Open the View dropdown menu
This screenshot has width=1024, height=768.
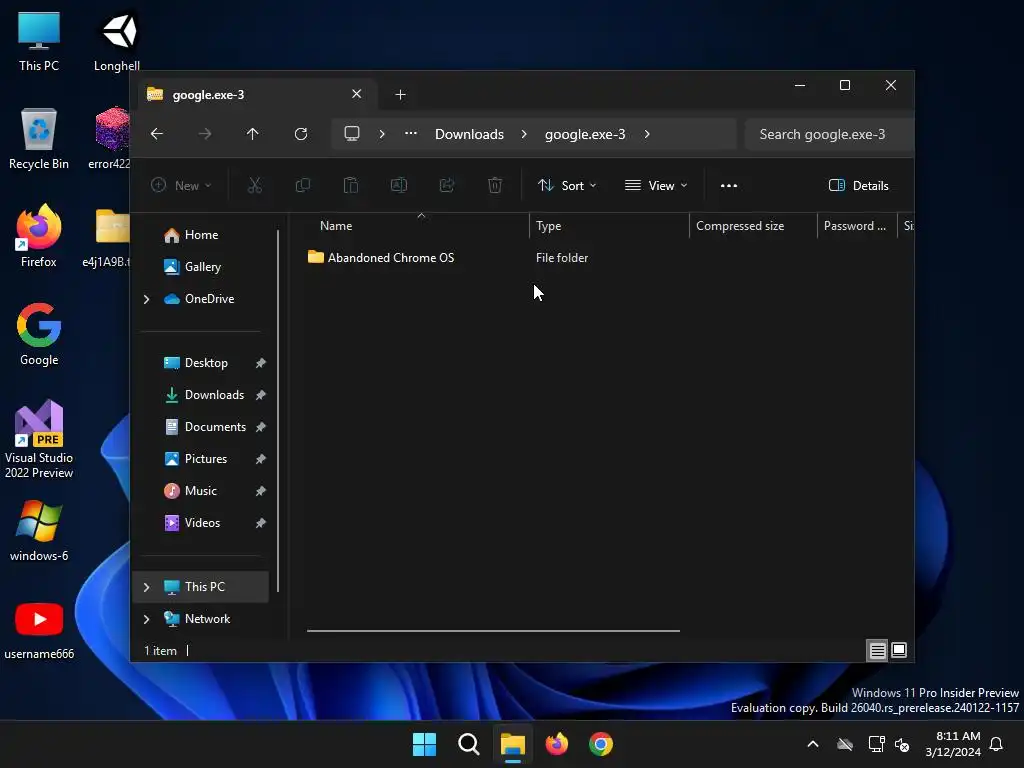[656, 185]
